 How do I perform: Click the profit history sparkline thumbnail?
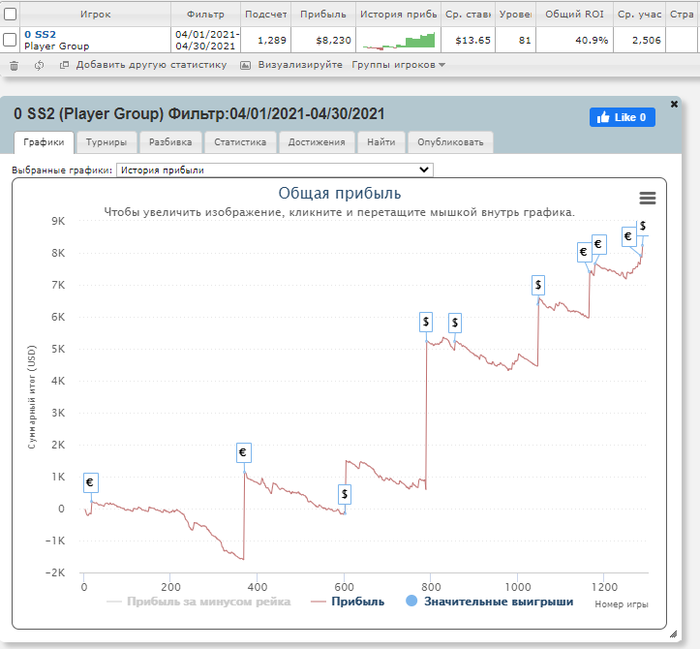coord(398,40)
